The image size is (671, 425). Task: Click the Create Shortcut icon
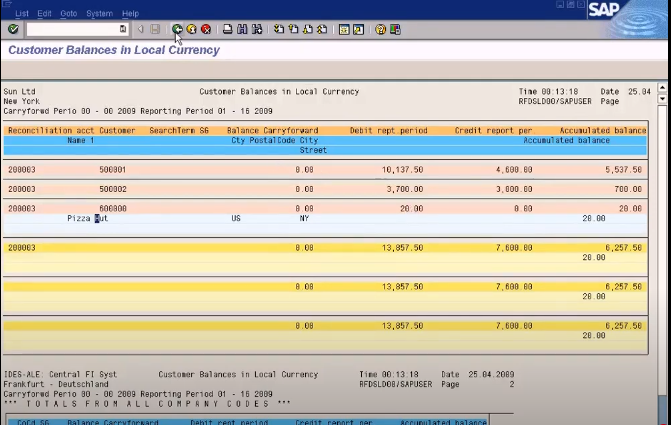click(359, 29)
